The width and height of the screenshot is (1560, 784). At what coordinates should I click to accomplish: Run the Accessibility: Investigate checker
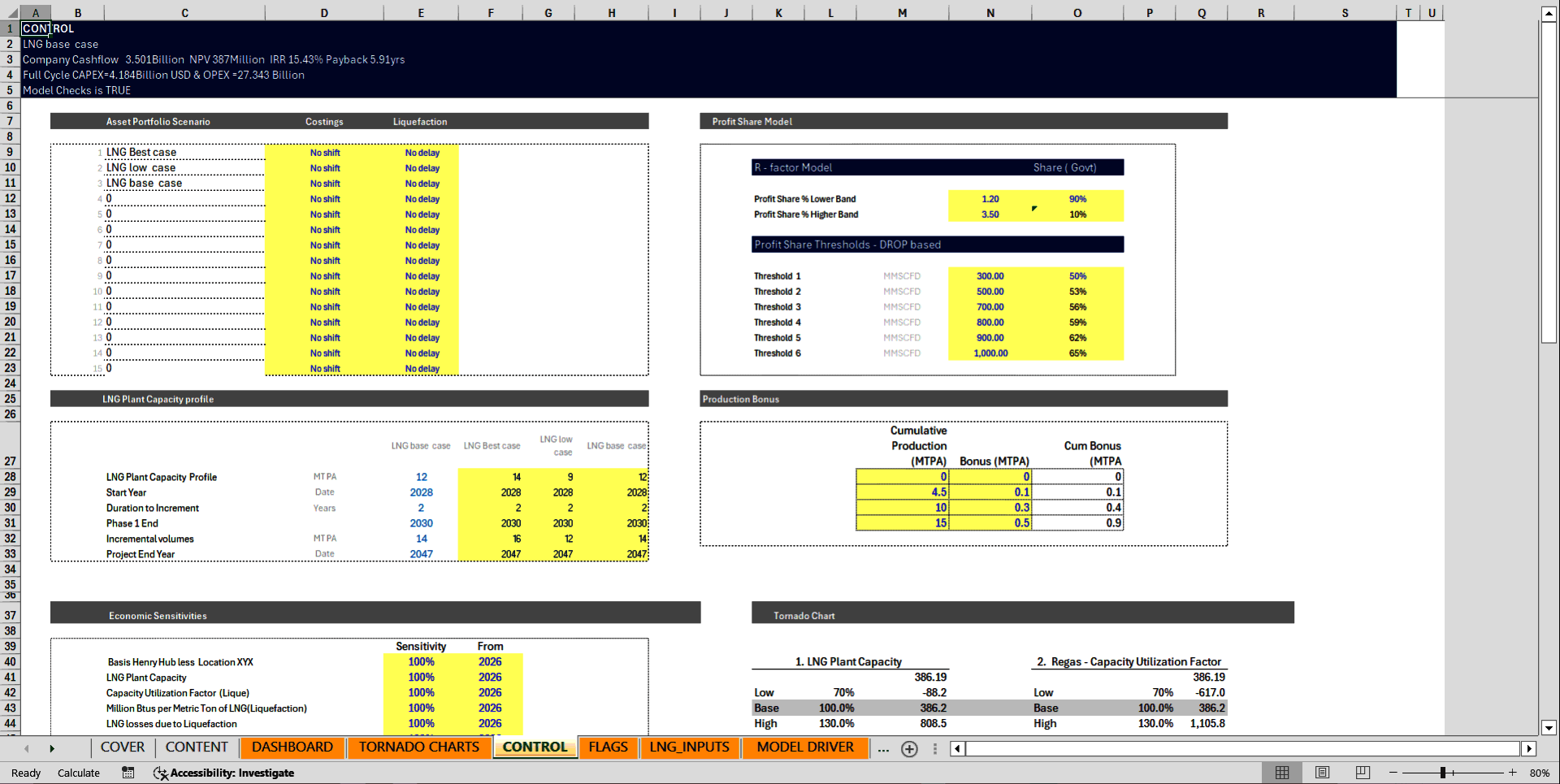click(x=223, y=773)
